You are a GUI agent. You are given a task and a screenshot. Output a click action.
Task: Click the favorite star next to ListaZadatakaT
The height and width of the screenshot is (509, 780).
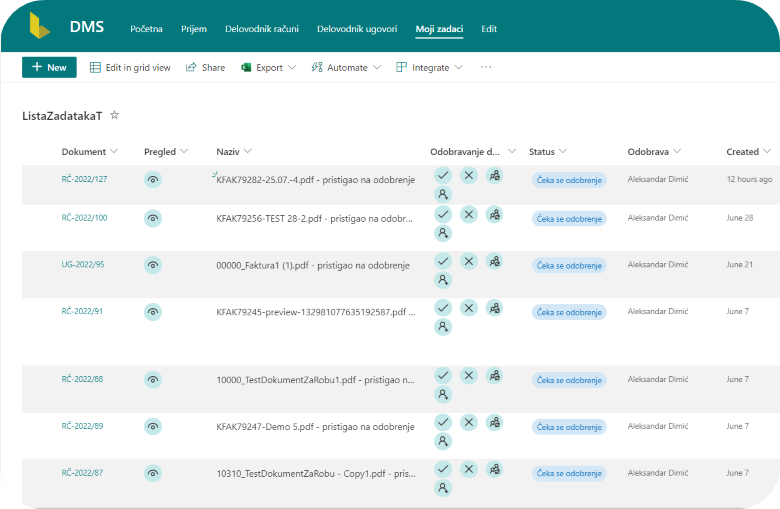click(x=115, y=116)
